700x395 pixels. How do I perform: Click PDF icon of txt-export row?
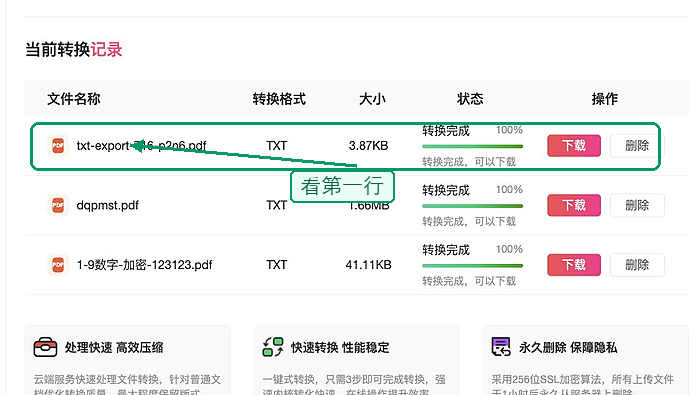tap(58, 146)
